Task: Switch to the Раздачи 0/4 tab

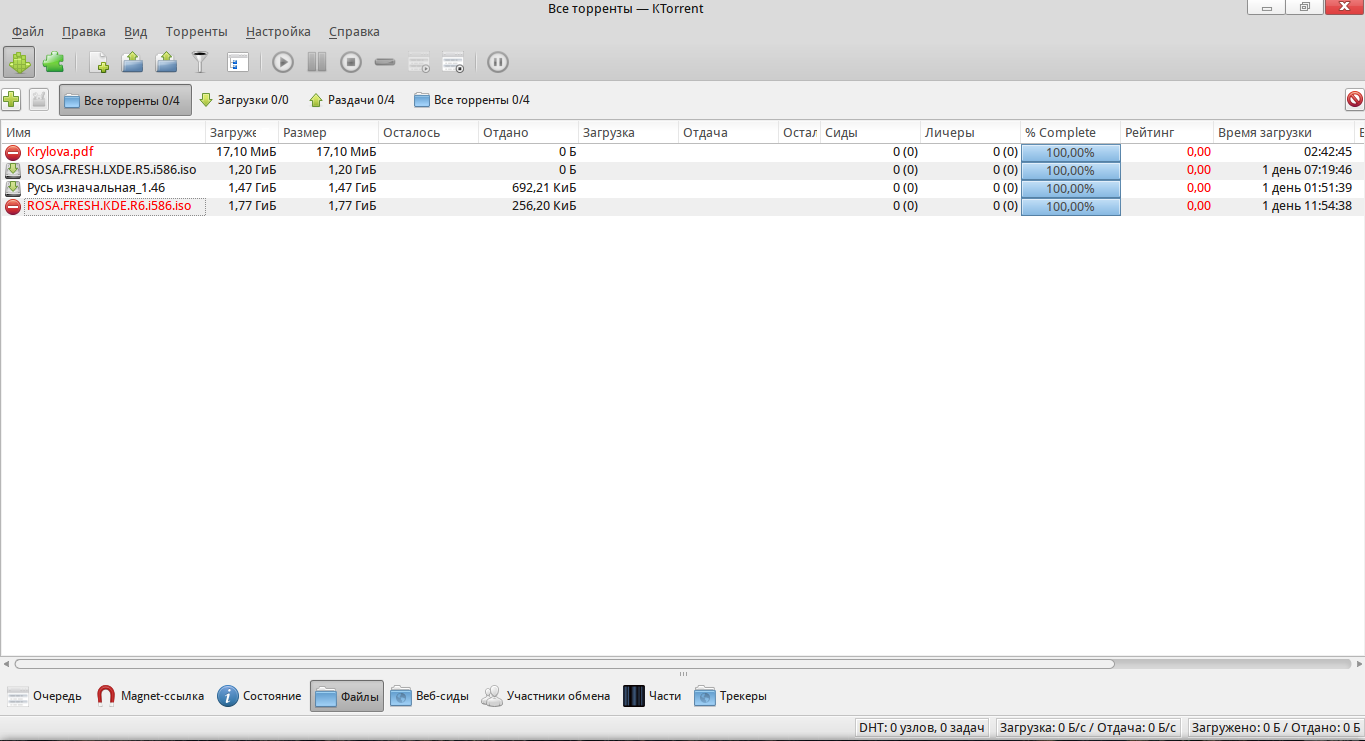Action: click(351, 100)
